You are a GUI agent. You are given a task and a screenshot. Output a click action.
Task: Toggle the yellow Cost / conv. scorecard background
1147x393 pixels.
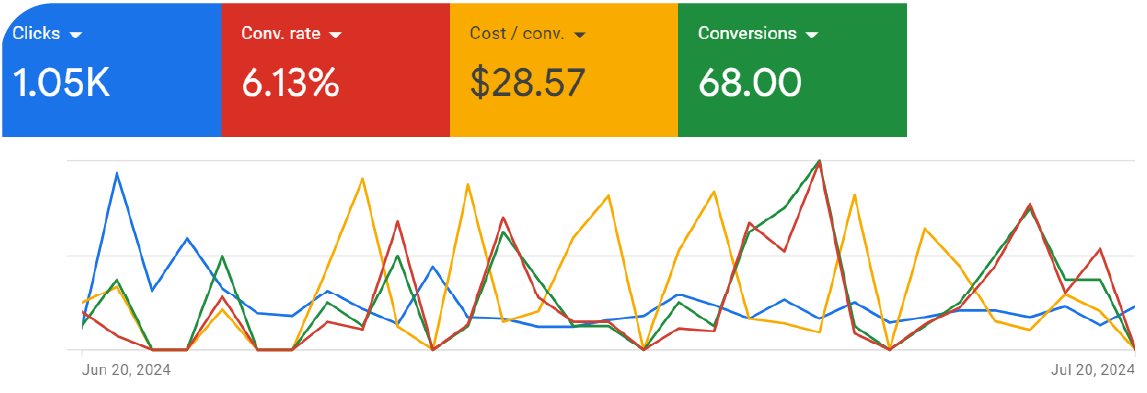click(564, 70)
